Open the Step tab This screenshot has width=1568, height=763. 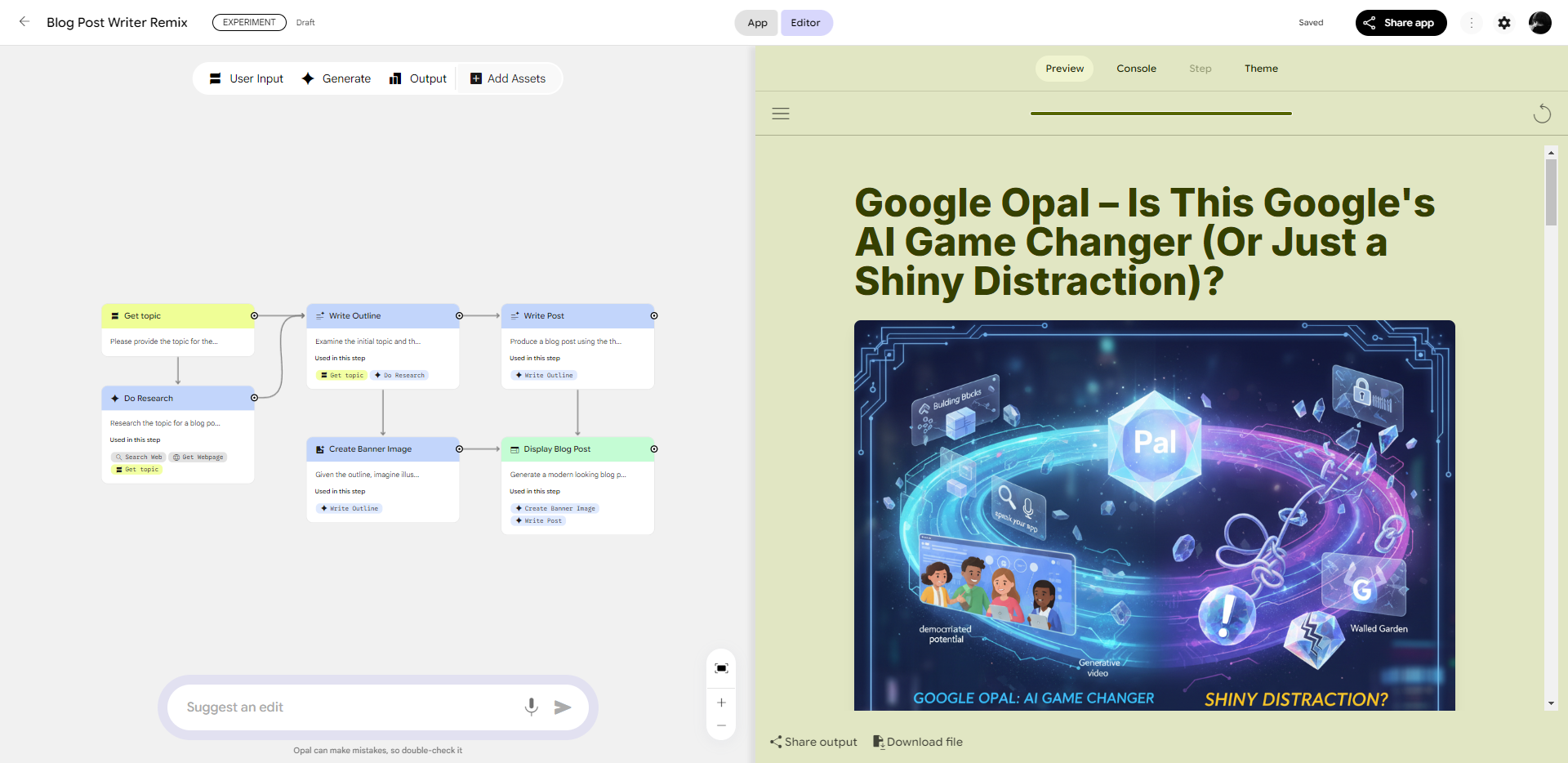pyautogui.click(x=1200, y=69)
